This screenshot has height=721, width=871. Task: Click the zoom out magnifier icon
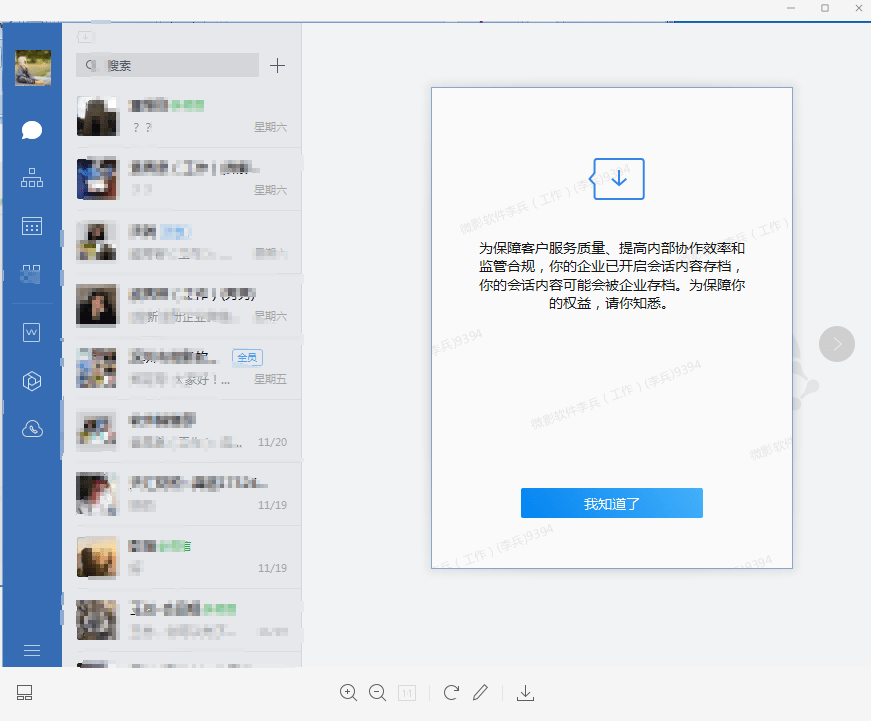pos(378,693)
